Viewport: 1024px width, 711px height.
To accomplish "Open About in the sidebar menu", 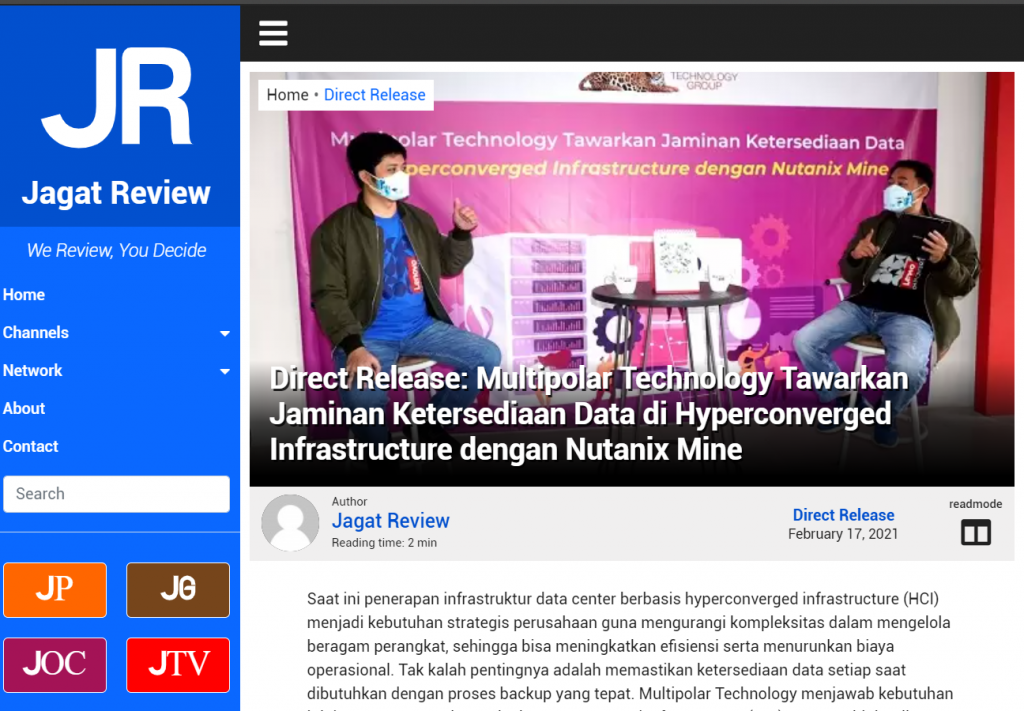I will tap(24, 408).
